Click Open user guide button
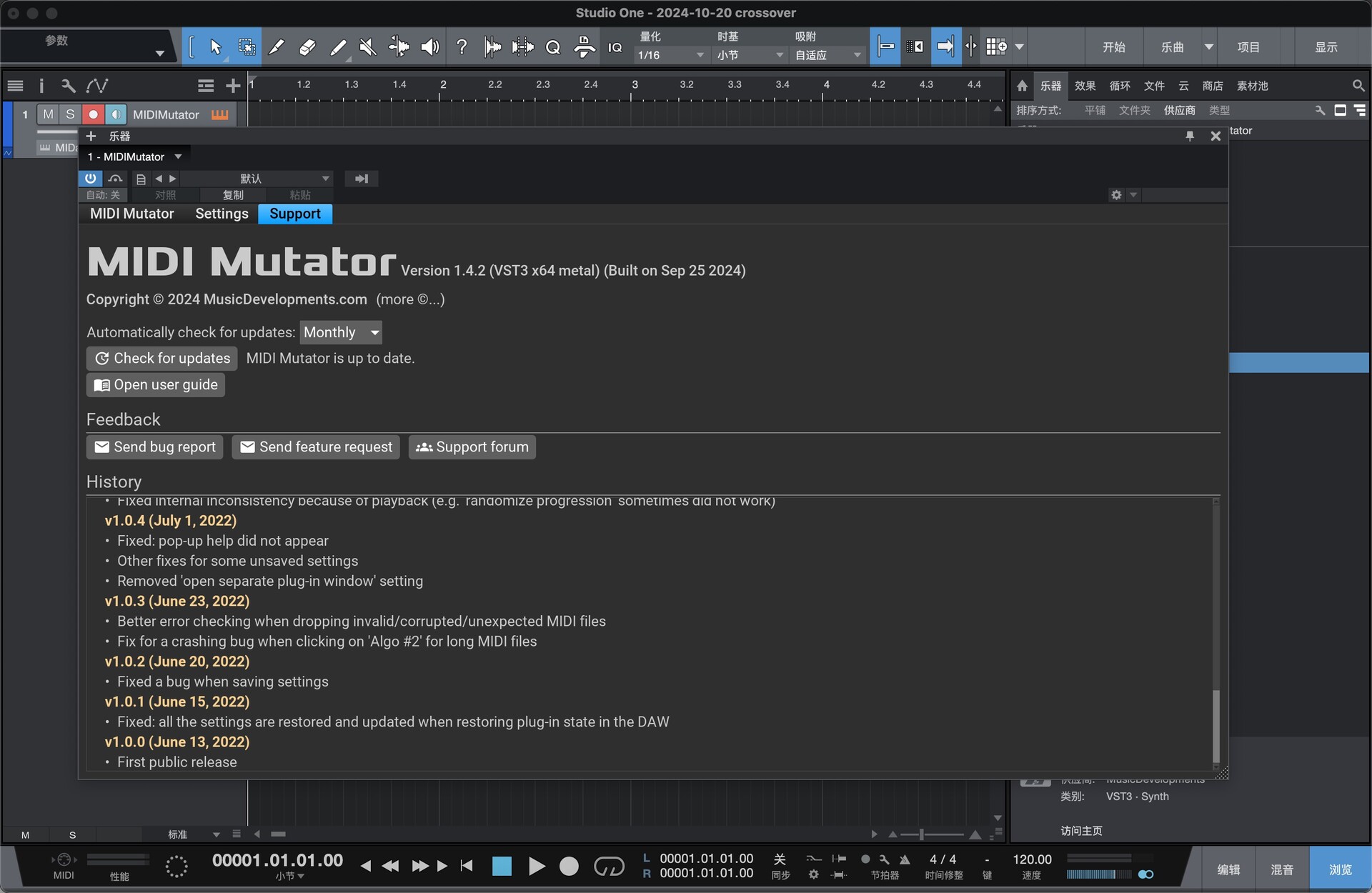Image resolution: width=1372 pixels, height=893 pixels. point(156,384)
